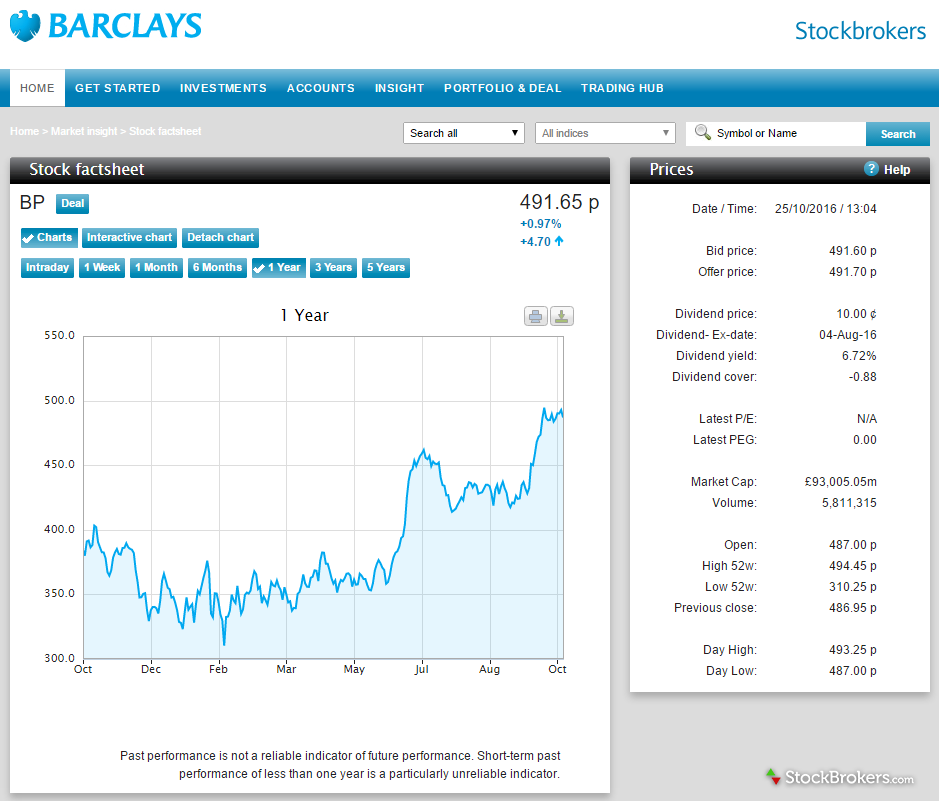This screenshot has height=801, width=939.
Task: Follow the Market insight breadcrumb
Action: [84, 131]
